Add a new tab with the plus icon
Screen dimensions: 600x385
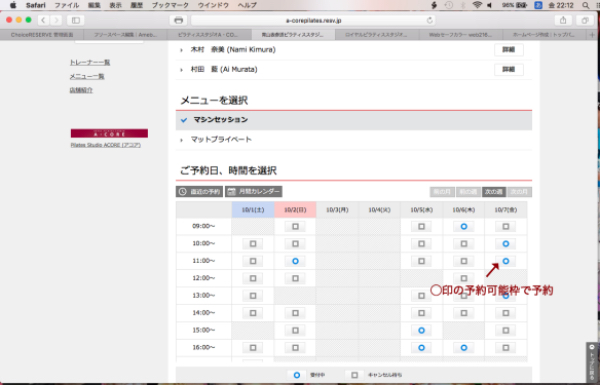click(x=592, y=35)
